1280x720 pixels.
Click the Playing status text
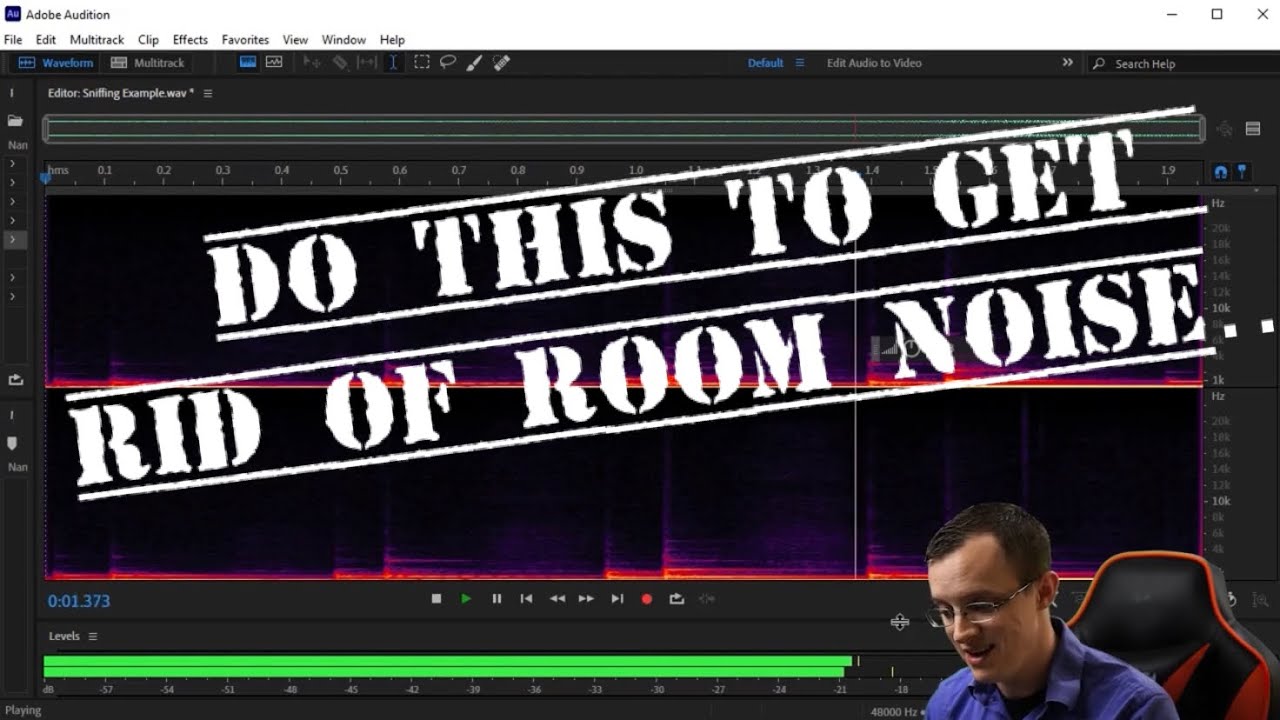[x=23, y=711]
